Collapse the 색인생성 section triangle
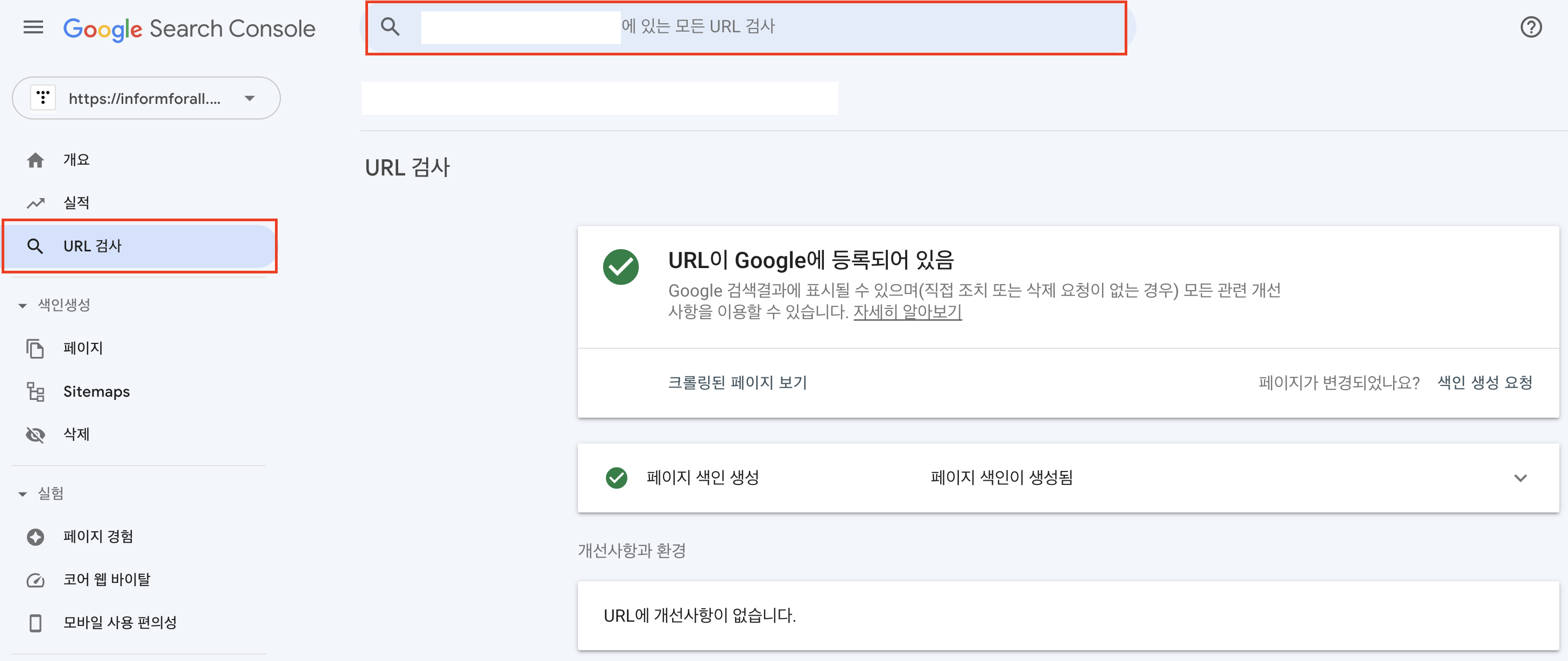The width and height of the screenshot is (1568, 661). click(23, 305)
